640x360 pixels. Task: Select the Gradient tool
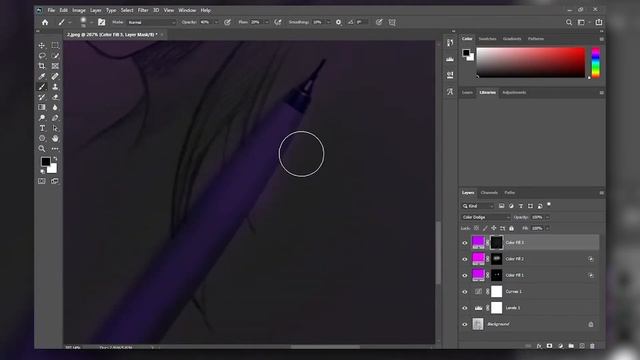coord(42,107)
